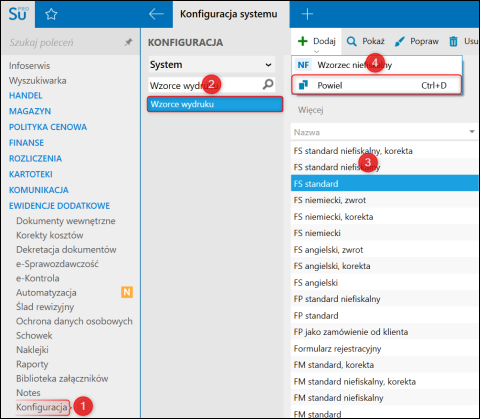
Task: Select row FP jako zamówienie od klienta
Action: tap(385, 332)
